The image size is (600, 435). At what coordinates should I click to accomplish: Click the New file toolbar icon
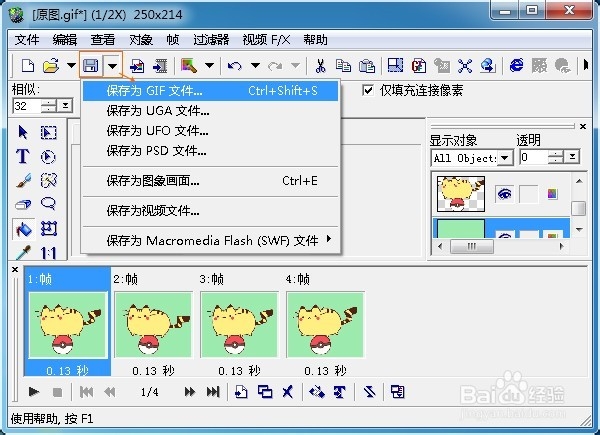(28, 66)
